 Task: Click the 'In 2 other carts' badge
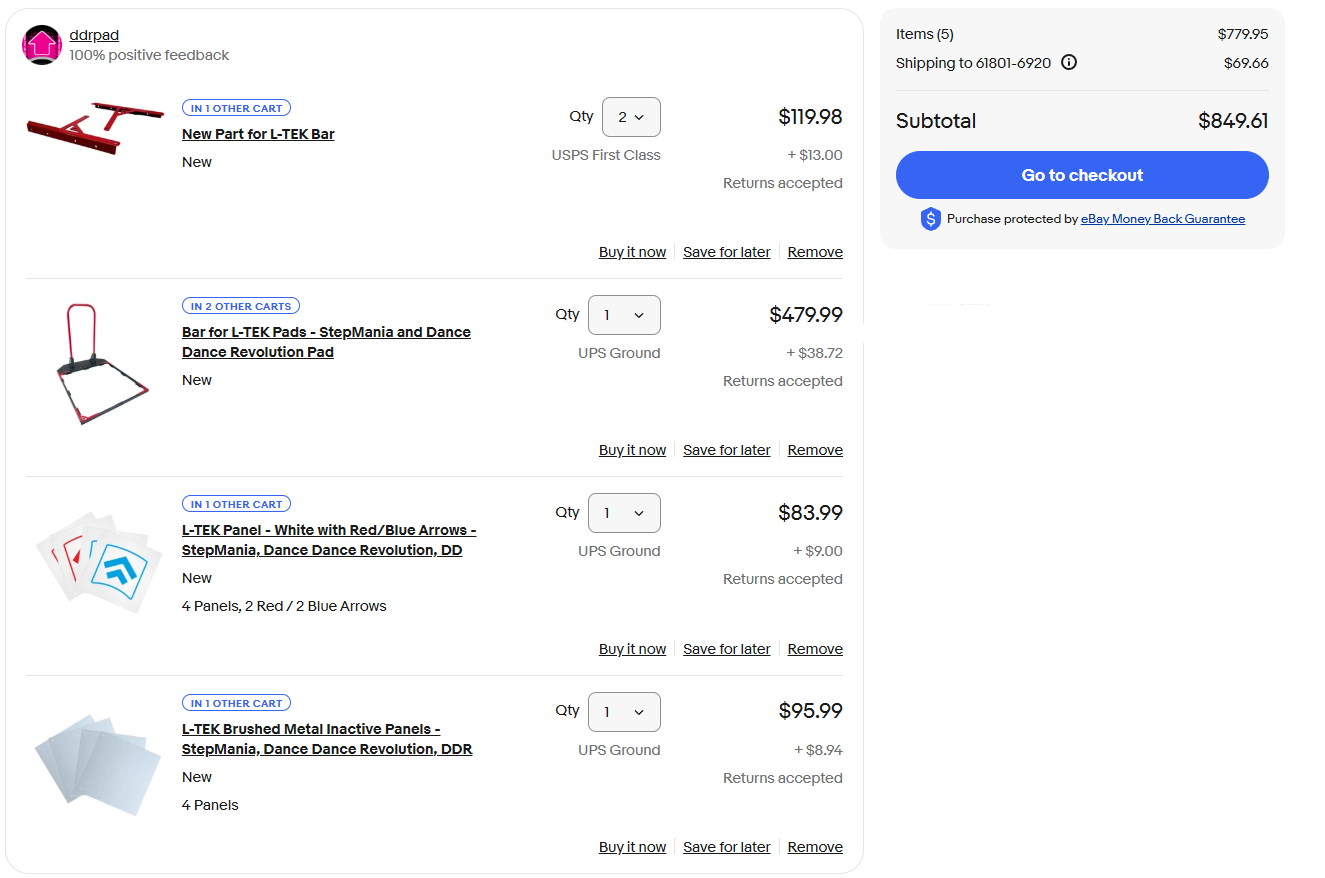[x=240, y=306]
